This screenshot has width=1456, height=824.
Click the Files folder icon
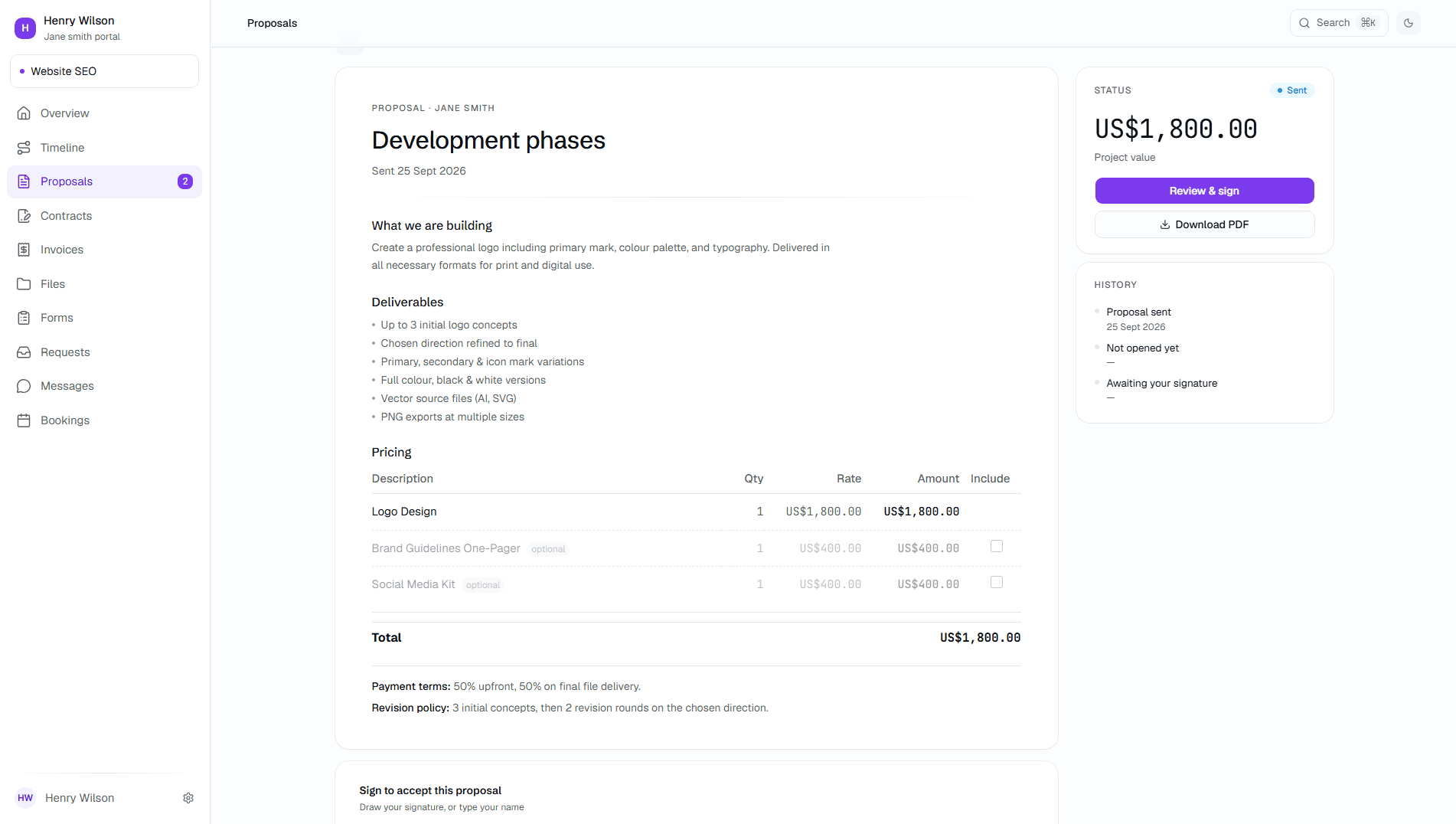pos(24,284)
